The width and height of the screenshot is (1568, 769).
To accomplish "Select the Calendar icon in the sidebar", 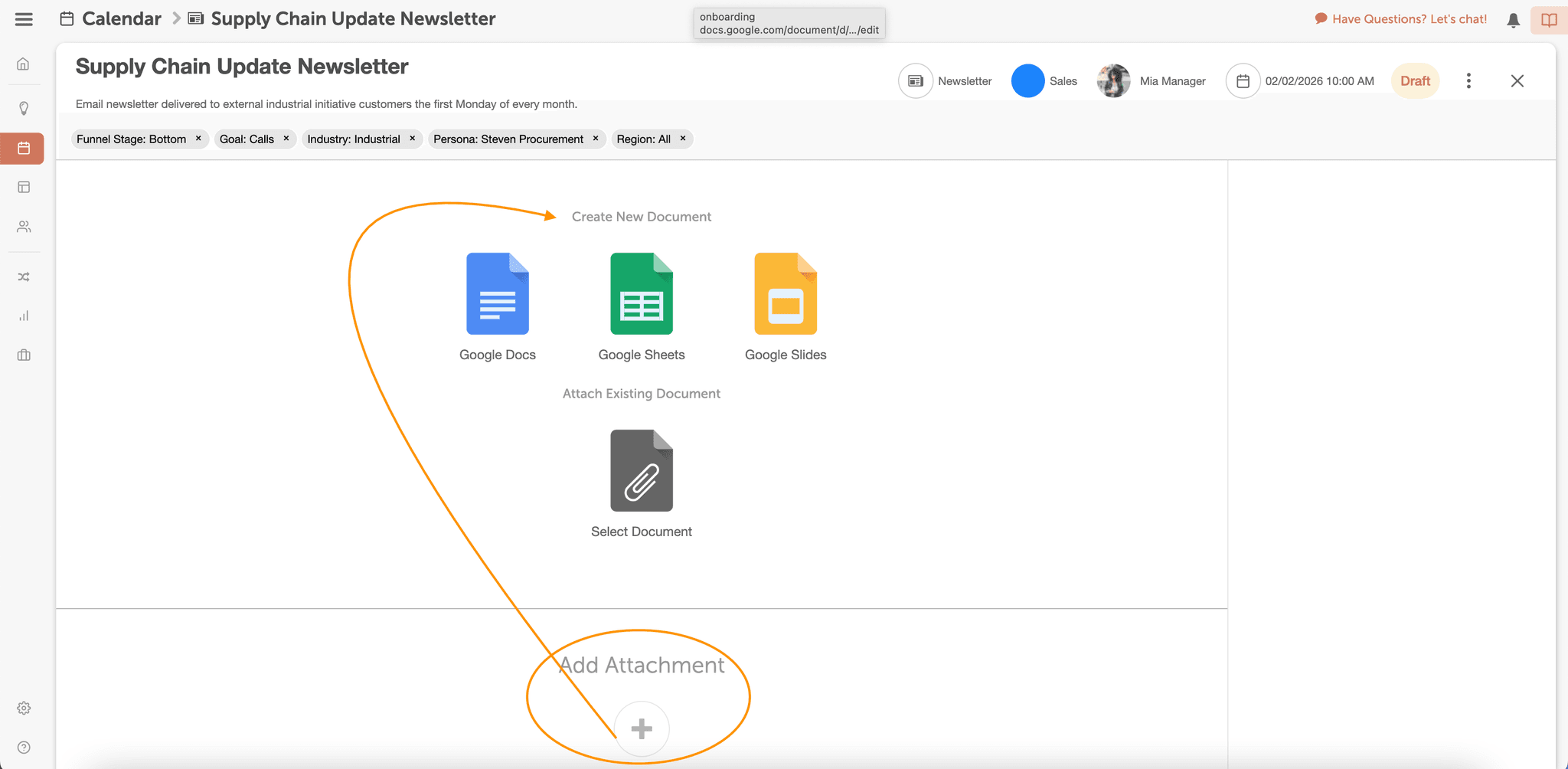I will point(23,148).
